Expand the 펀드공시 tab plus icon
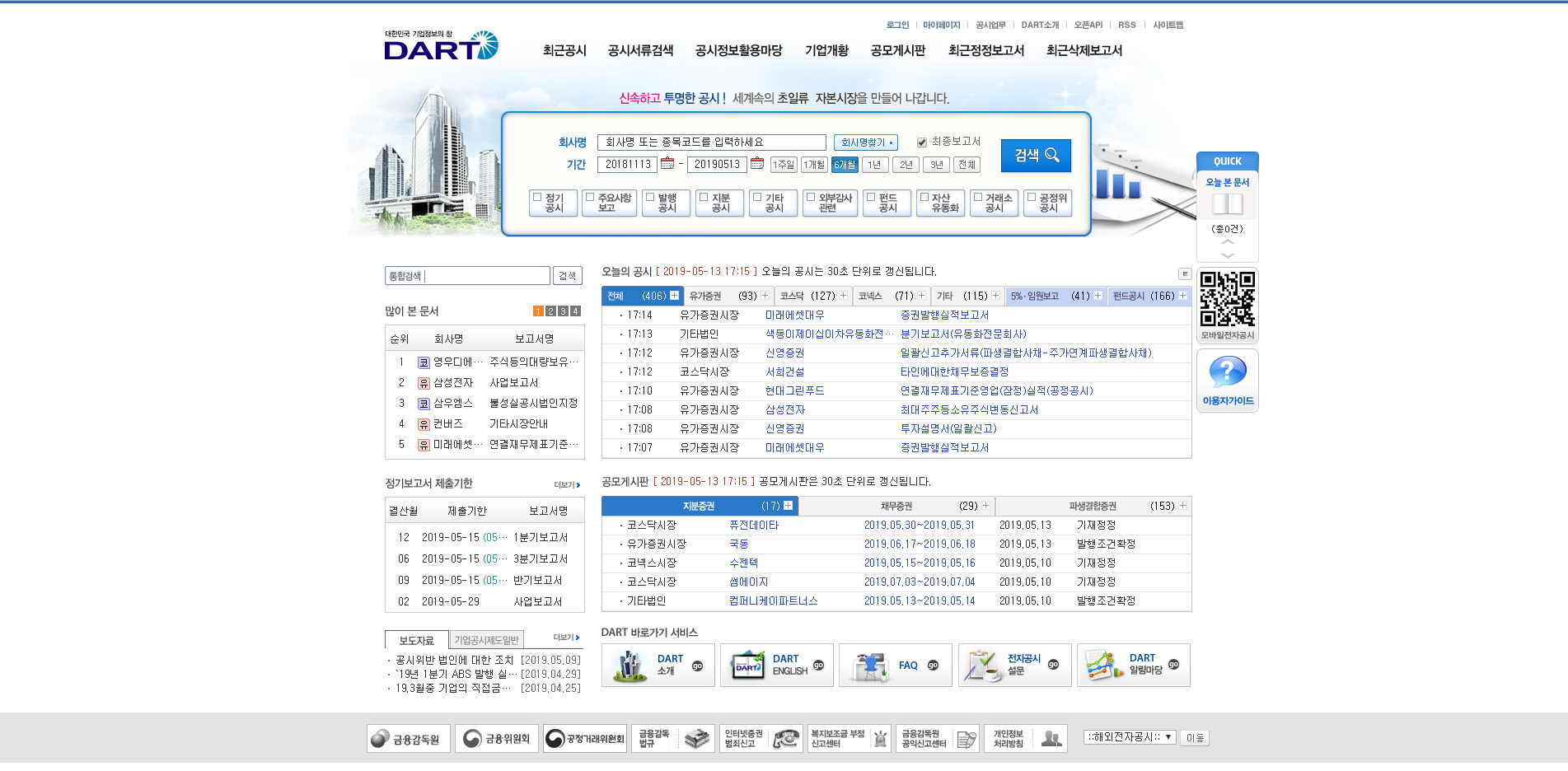The width and height of the screenshot is (1568, 771). point(1182,296)
